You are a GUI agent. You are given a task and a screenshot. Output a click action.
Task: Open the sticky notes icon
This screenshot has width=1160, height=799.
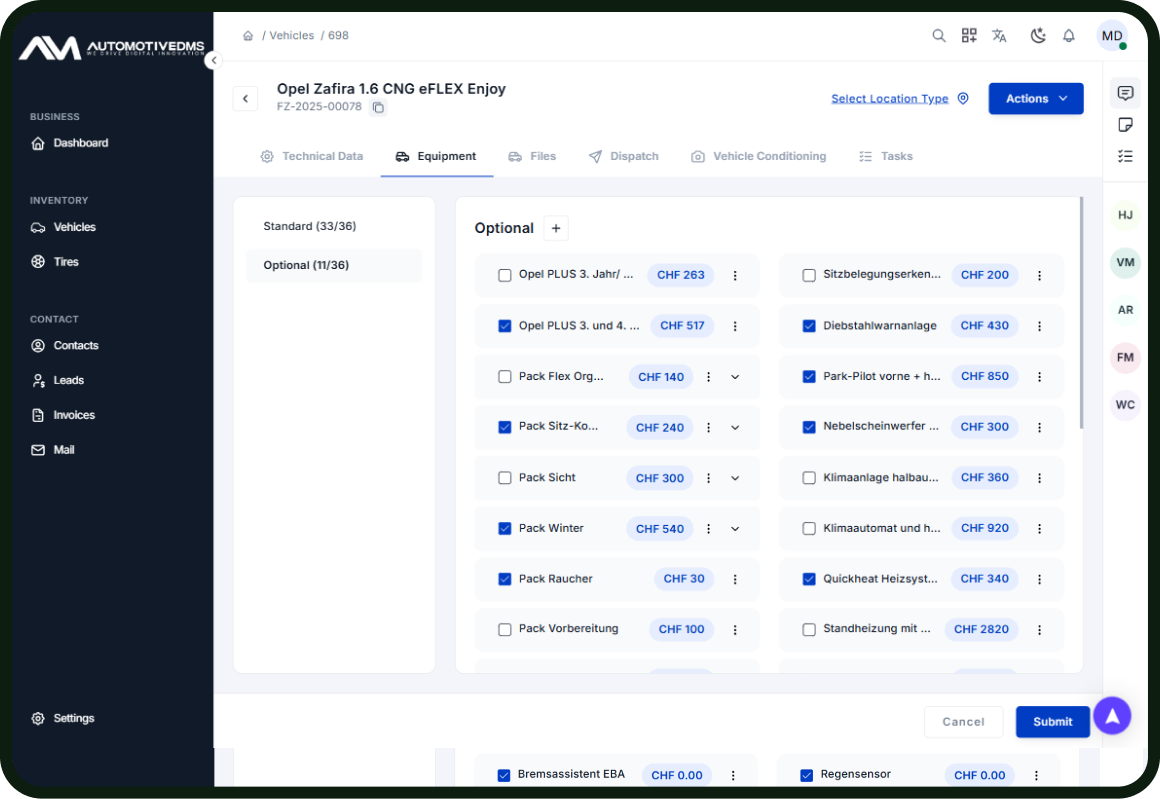click(x=1125, y=124)
